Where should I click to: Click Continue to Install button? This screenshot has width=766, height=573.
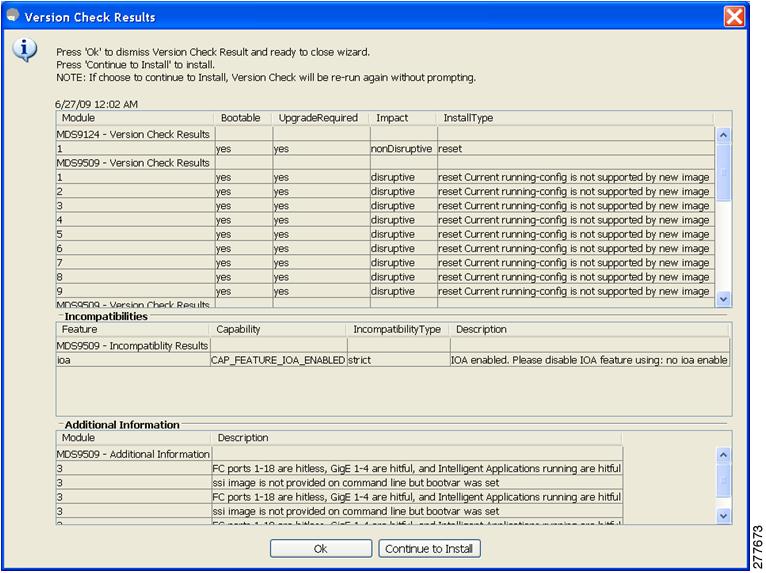tap(429, 549)
